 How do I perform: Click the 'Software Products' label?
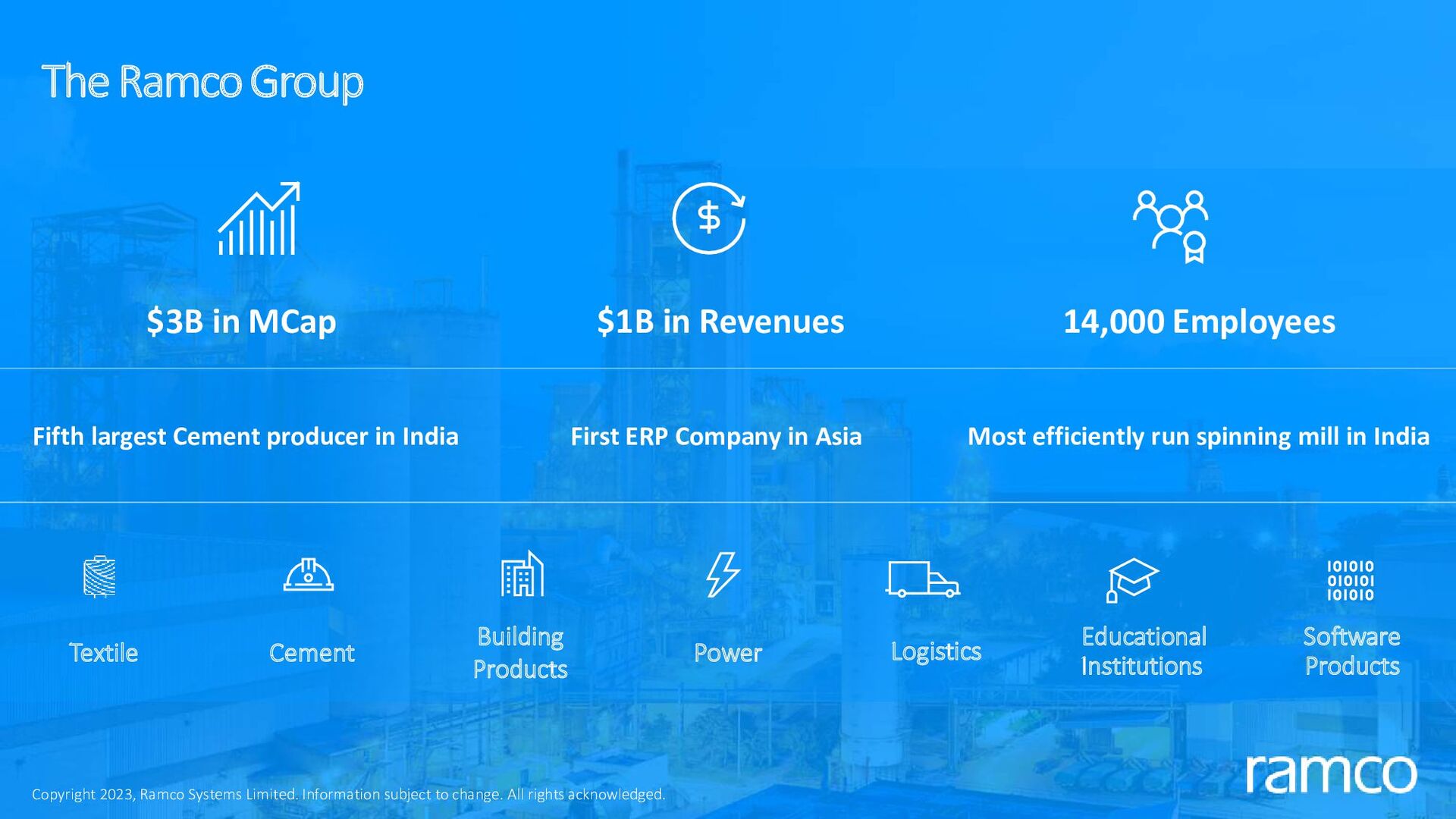[x=1352, y=651]
